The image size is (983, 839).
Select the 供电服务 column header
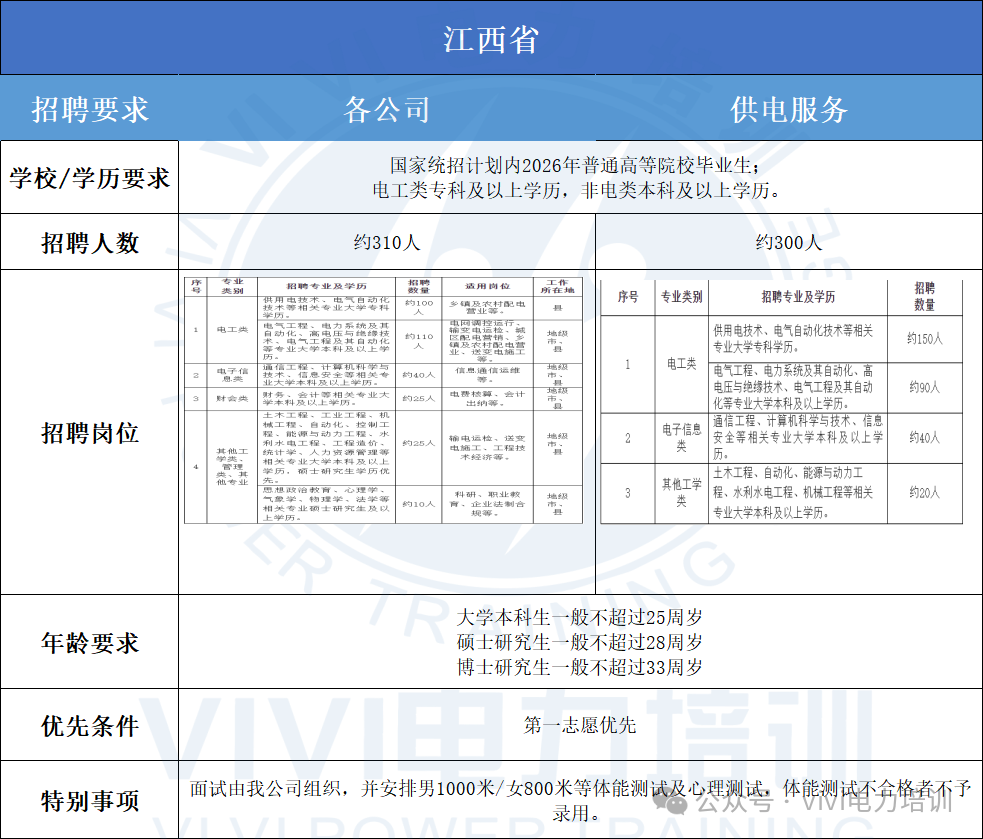point(788,109)
